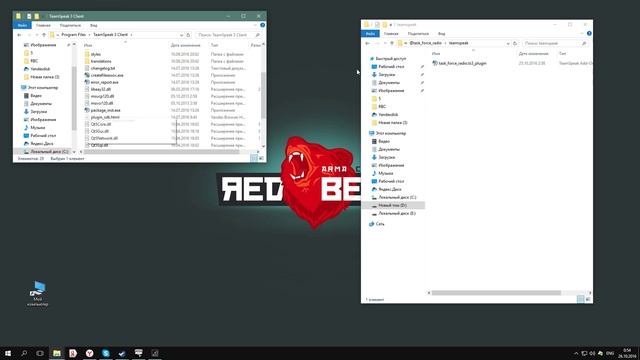Click vertical scrollbar of TeamSpeak 3 Client file list
The height and width of the screenshot is (360, 640).
click(263, 95)
